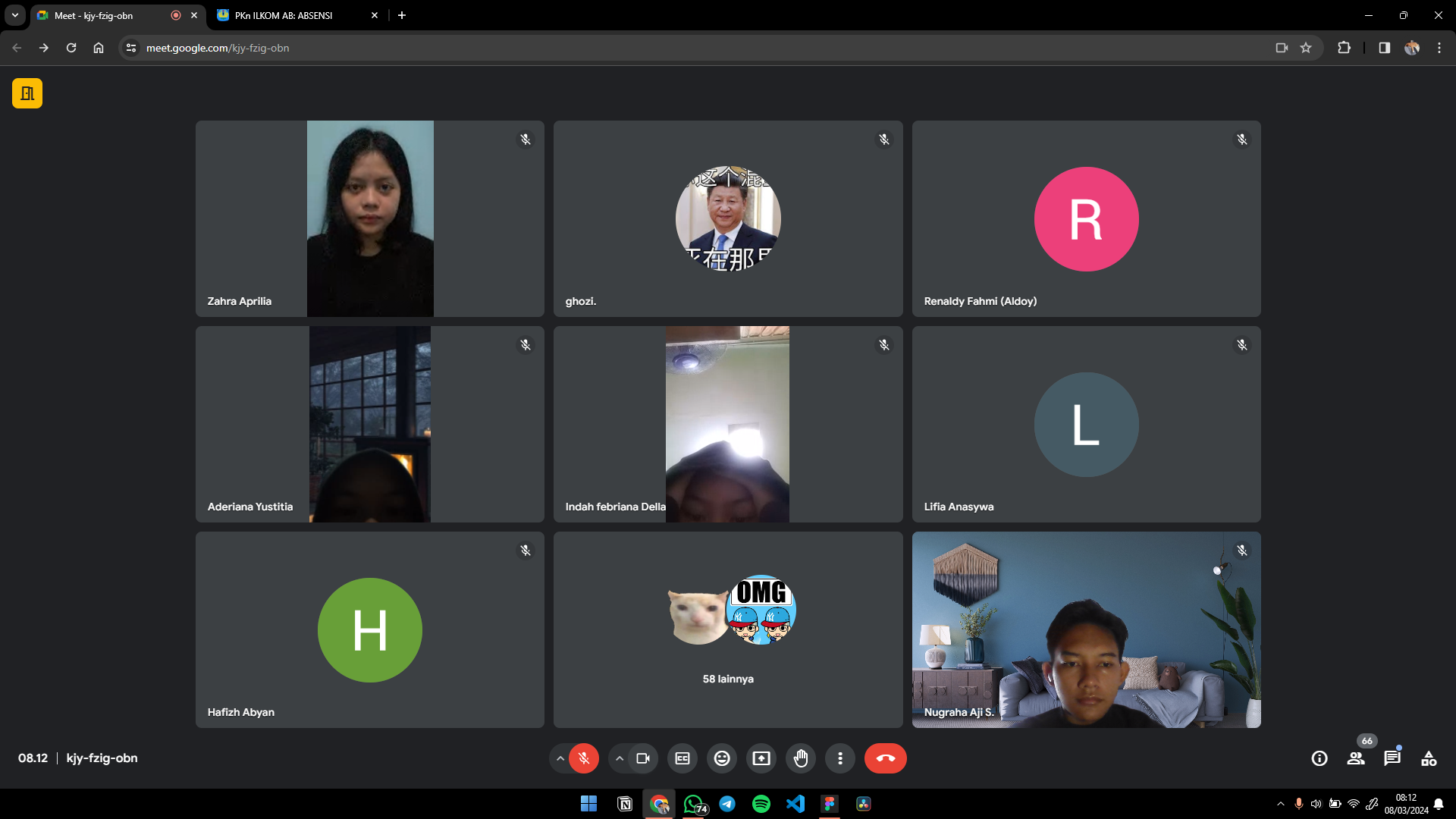Unmute your microphone

point(584,758)
